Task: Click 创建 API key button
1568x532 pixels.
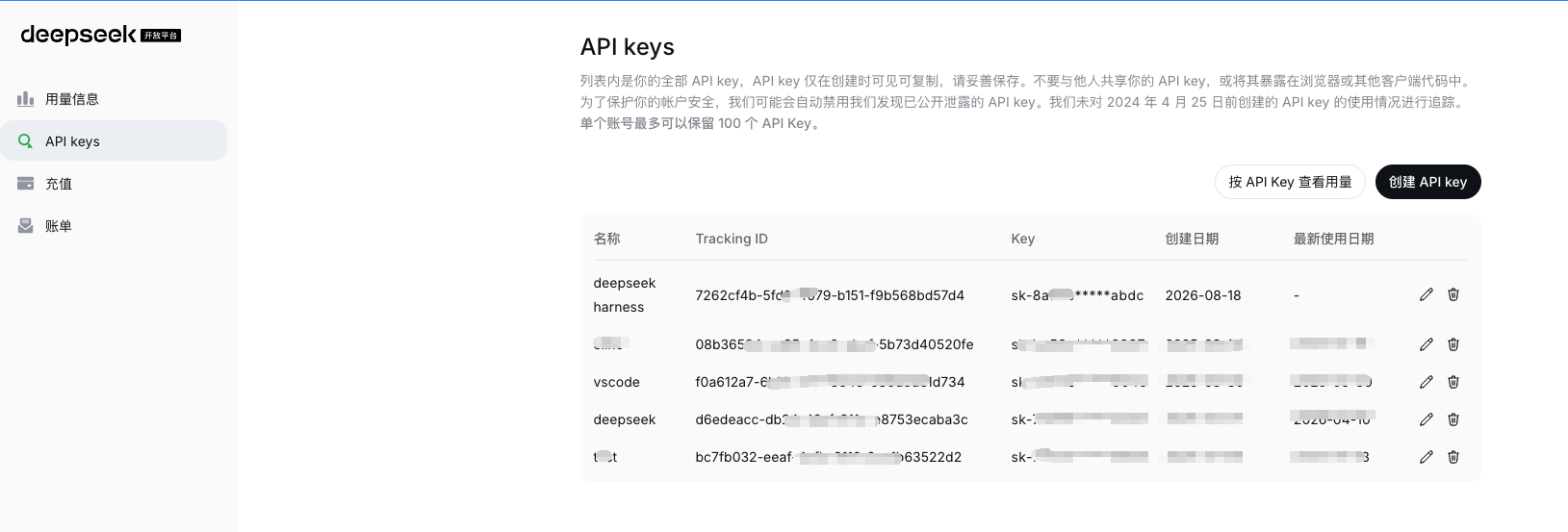Action: (x=1427, y=182)
